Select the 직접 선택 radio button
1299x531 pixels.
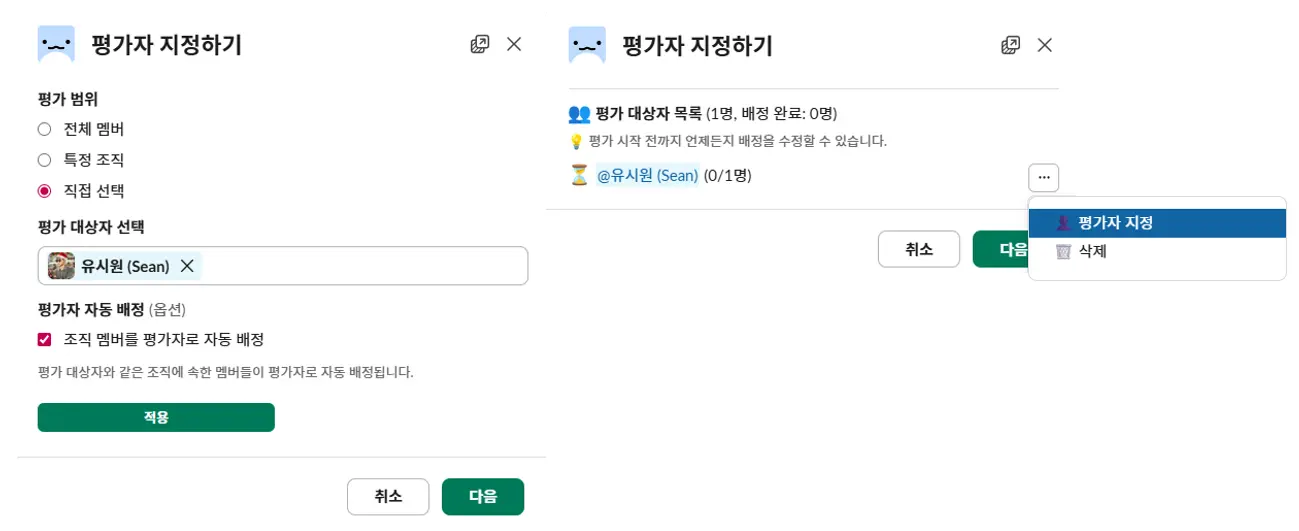tap(44, 191)
